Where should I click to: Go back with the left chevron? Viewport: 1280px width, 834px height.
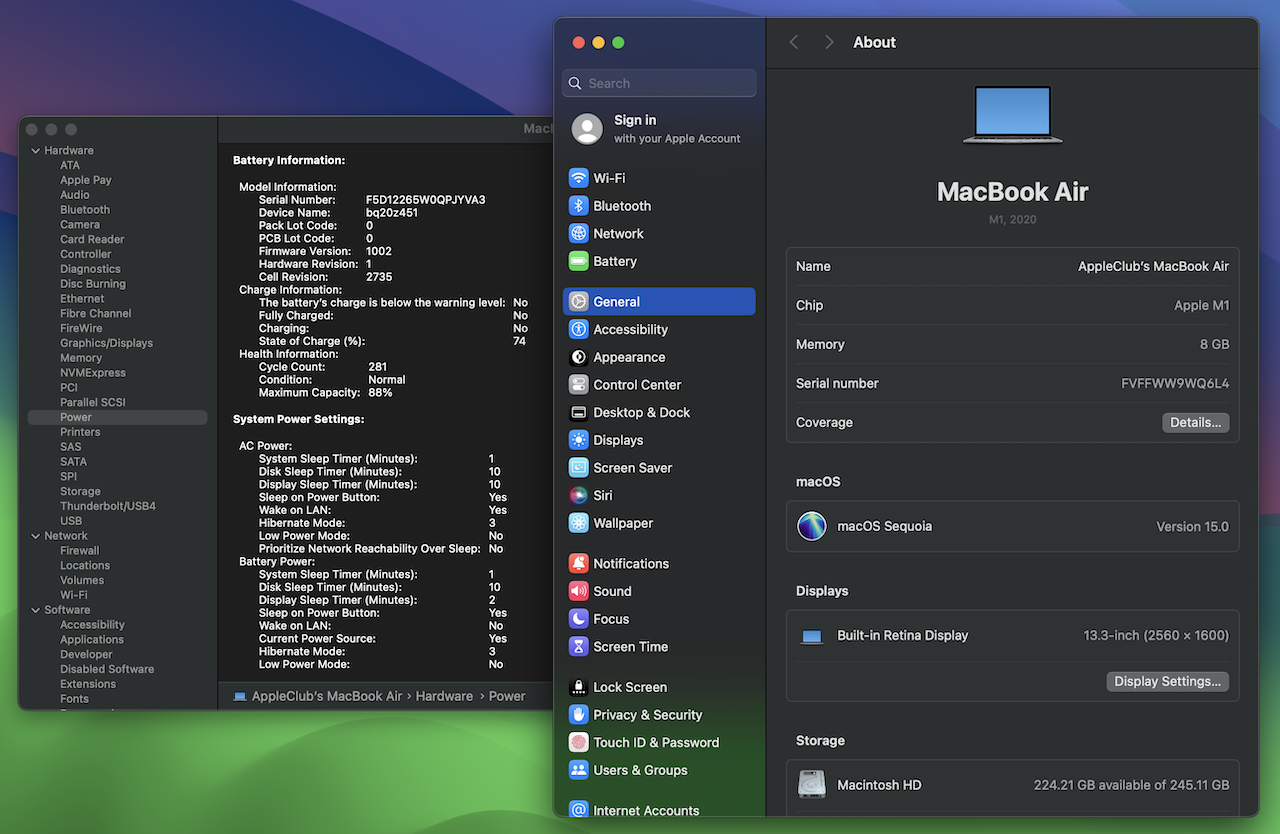coord(794,42)
